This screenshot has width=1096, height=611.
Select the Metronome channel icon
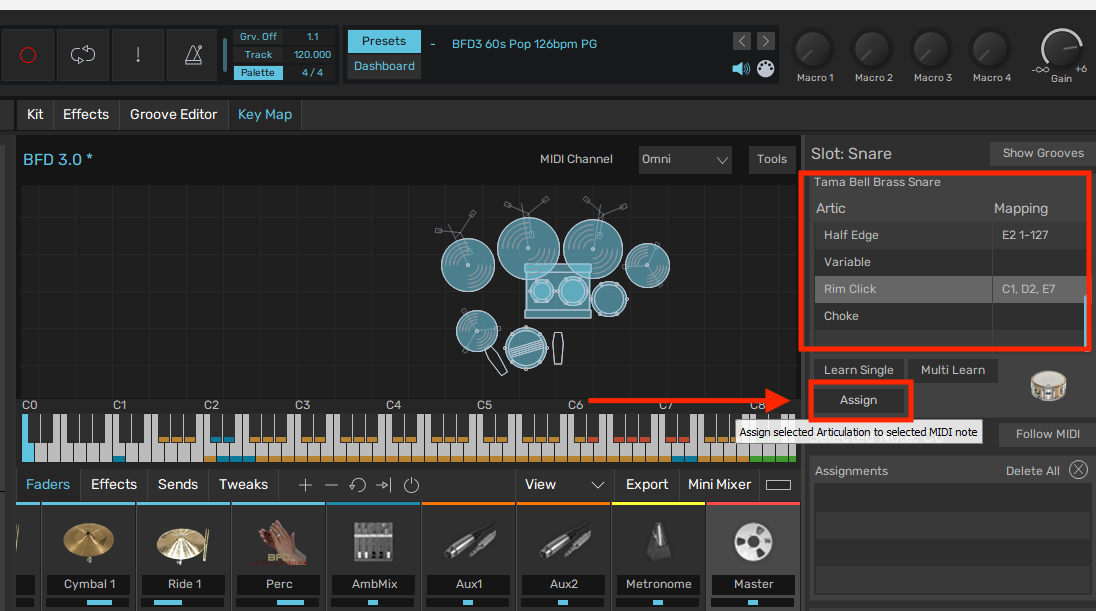[658, 542]
